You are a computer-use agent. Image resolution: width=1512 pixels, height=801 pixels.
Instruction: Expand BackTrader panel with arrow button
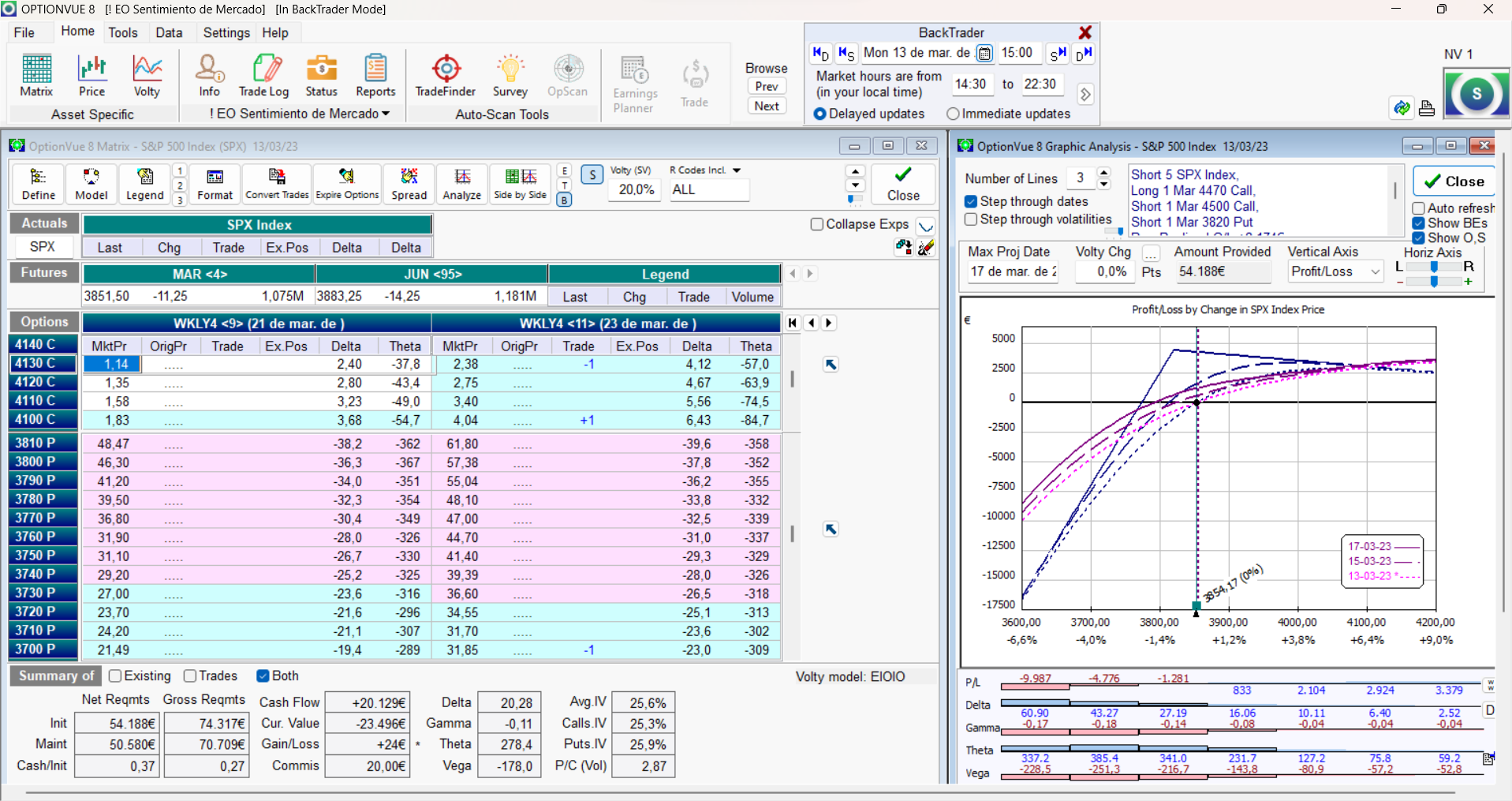[1085, 94]
